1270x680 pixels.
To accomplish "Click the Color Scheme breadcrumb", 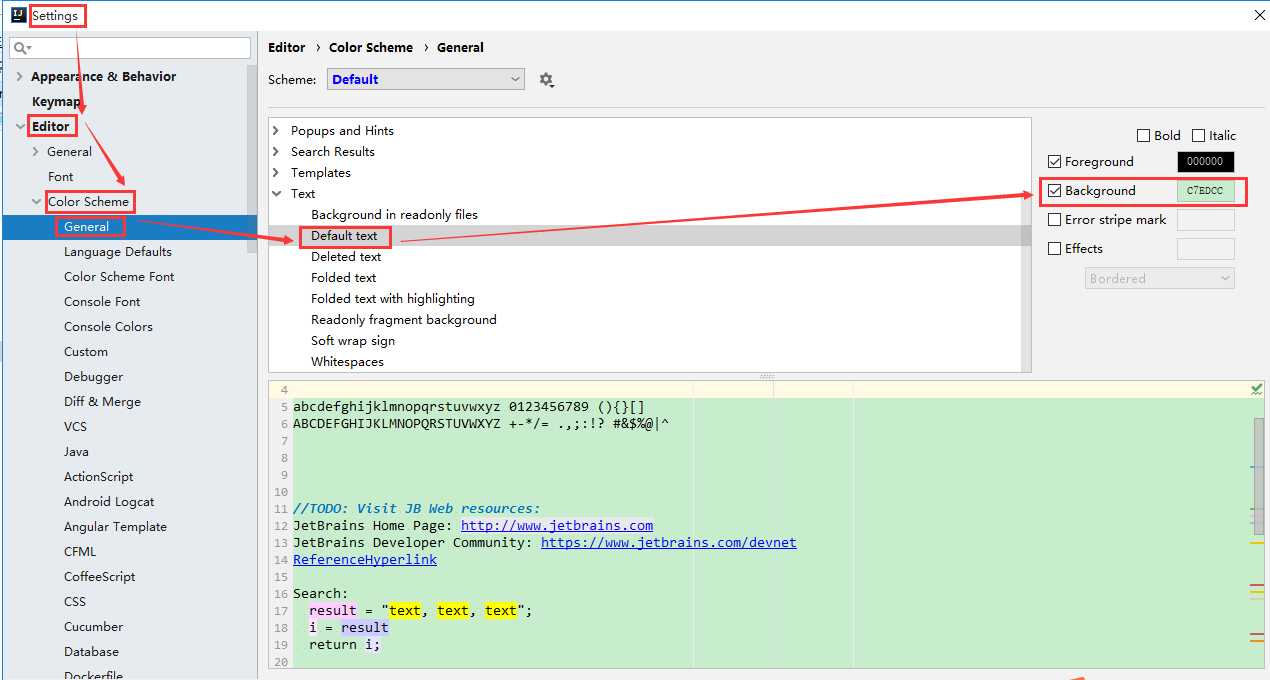I will (371, 48).
